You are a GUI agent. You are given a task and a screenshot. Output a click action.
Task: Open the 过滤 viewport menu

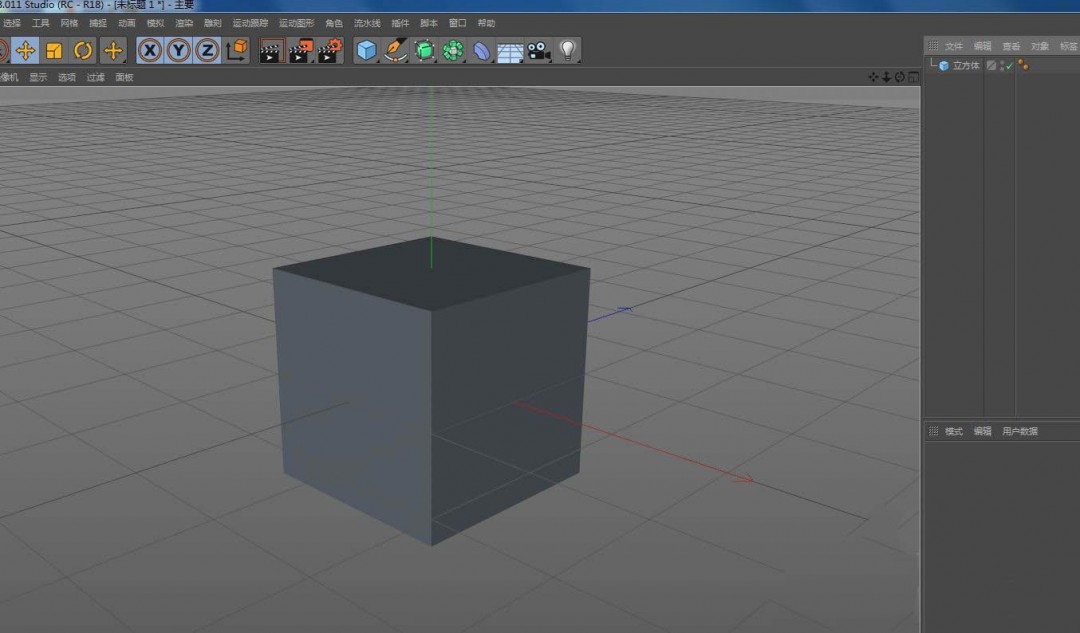(x=95, y=76)
